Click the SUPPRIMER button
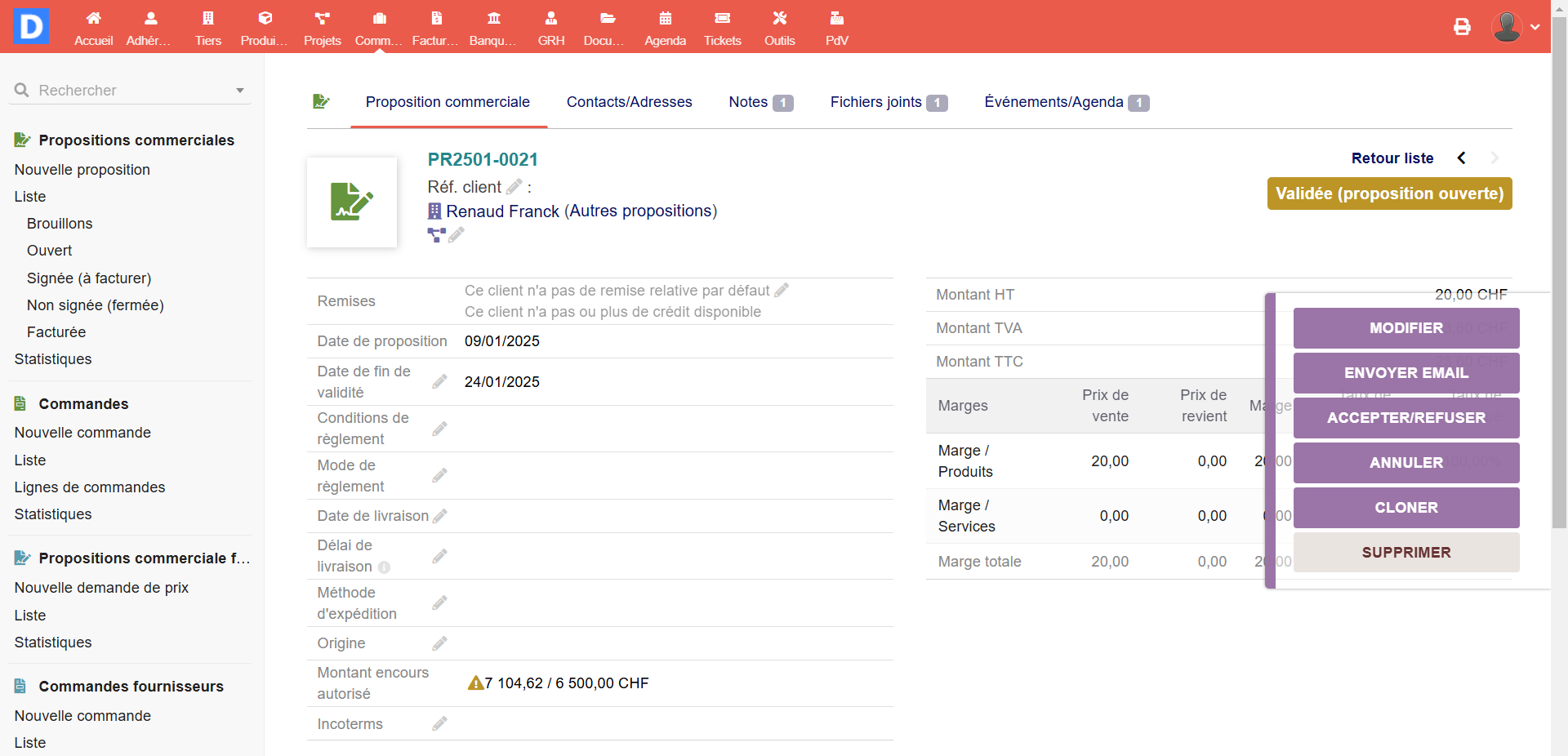Viewport: 1568px width, 756px height. click(1405, 553)
